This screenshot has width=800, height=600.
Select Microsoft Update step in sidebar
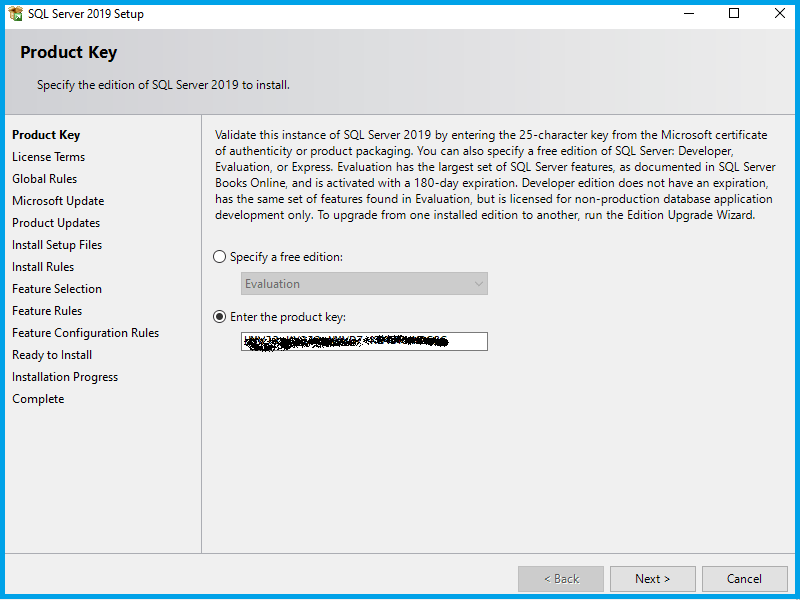[x=58, y=201]
